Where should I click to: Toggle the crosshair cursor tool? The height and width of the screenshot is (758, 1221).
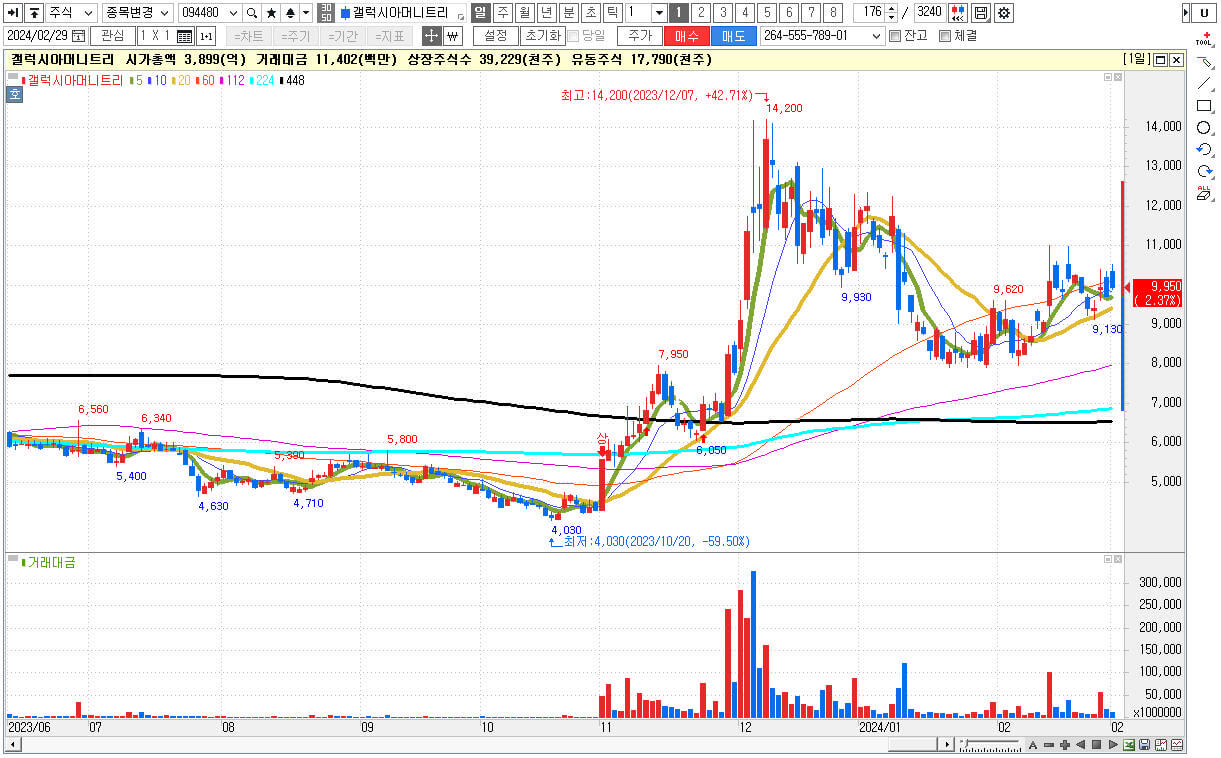tap(431, 36)
